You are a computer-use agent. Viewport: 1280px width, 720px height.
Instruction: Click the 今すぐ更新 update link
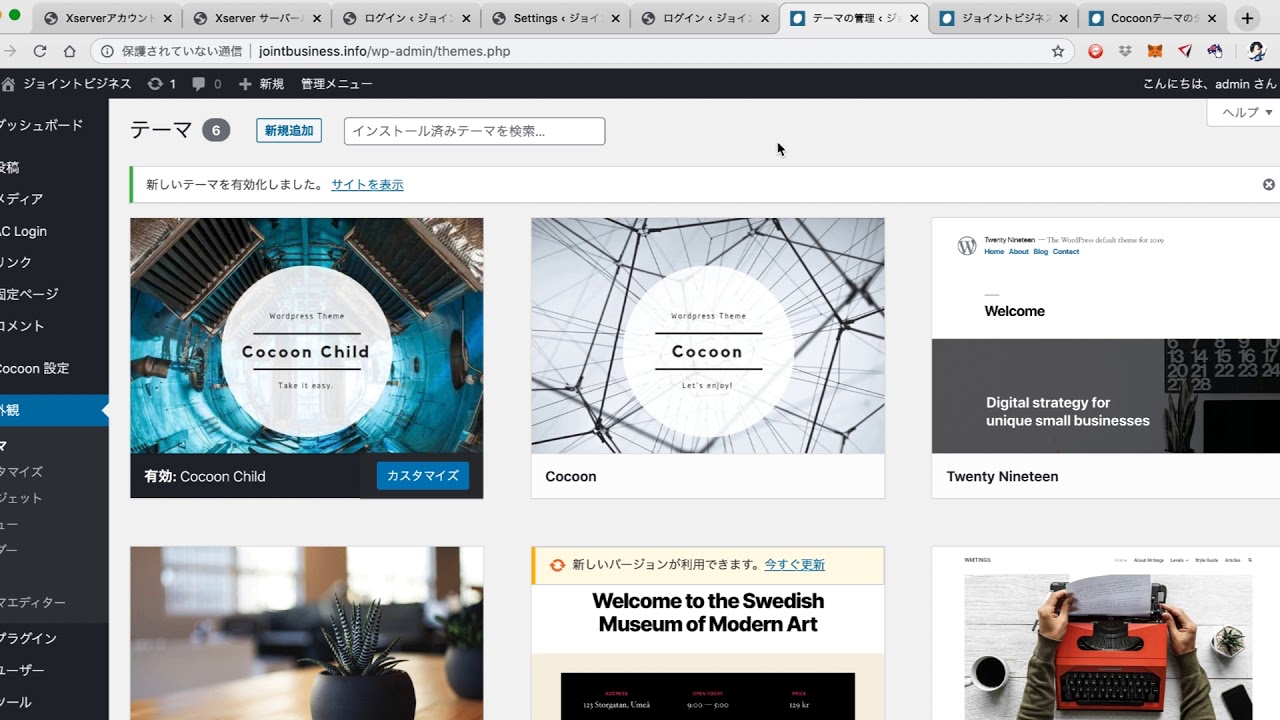[x=795, y=565]
